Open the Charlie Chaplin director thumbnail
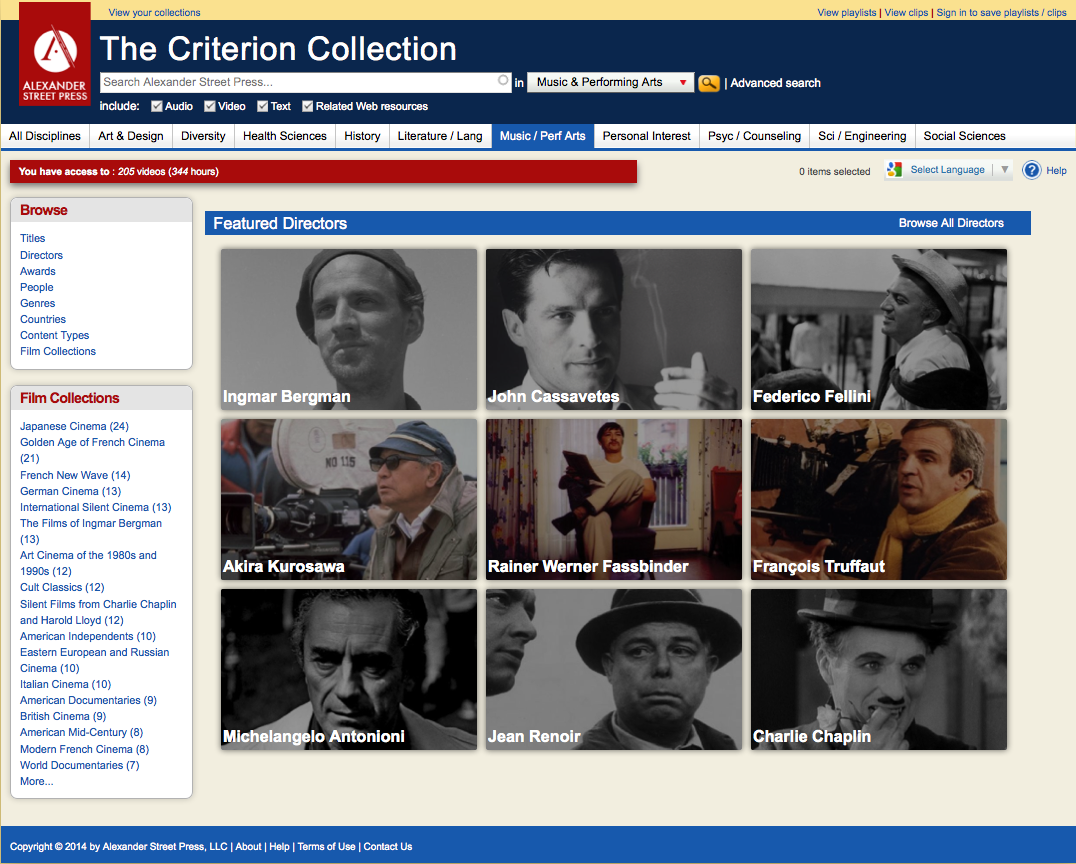Image resolution: width=1076 pixels, height=864 pixels. coord(878,669)
